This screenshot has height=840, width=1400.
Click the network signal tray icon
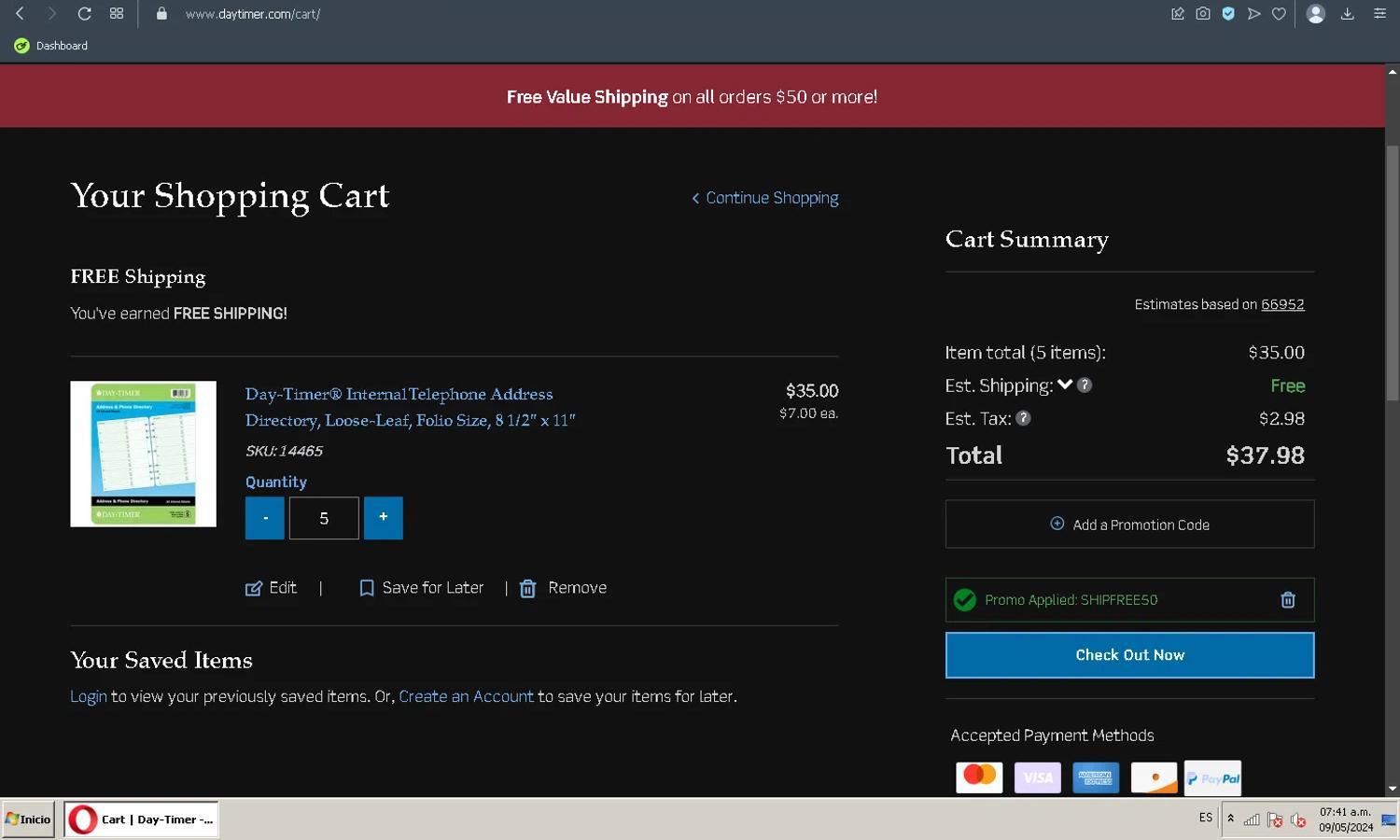(1252, 819)
